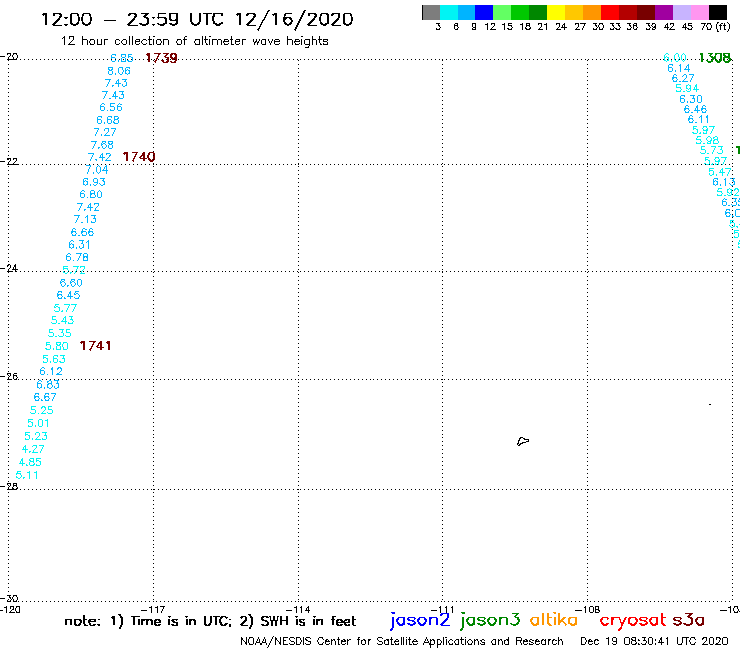Click the wave height value '7.27'

[x=105, y=133]
